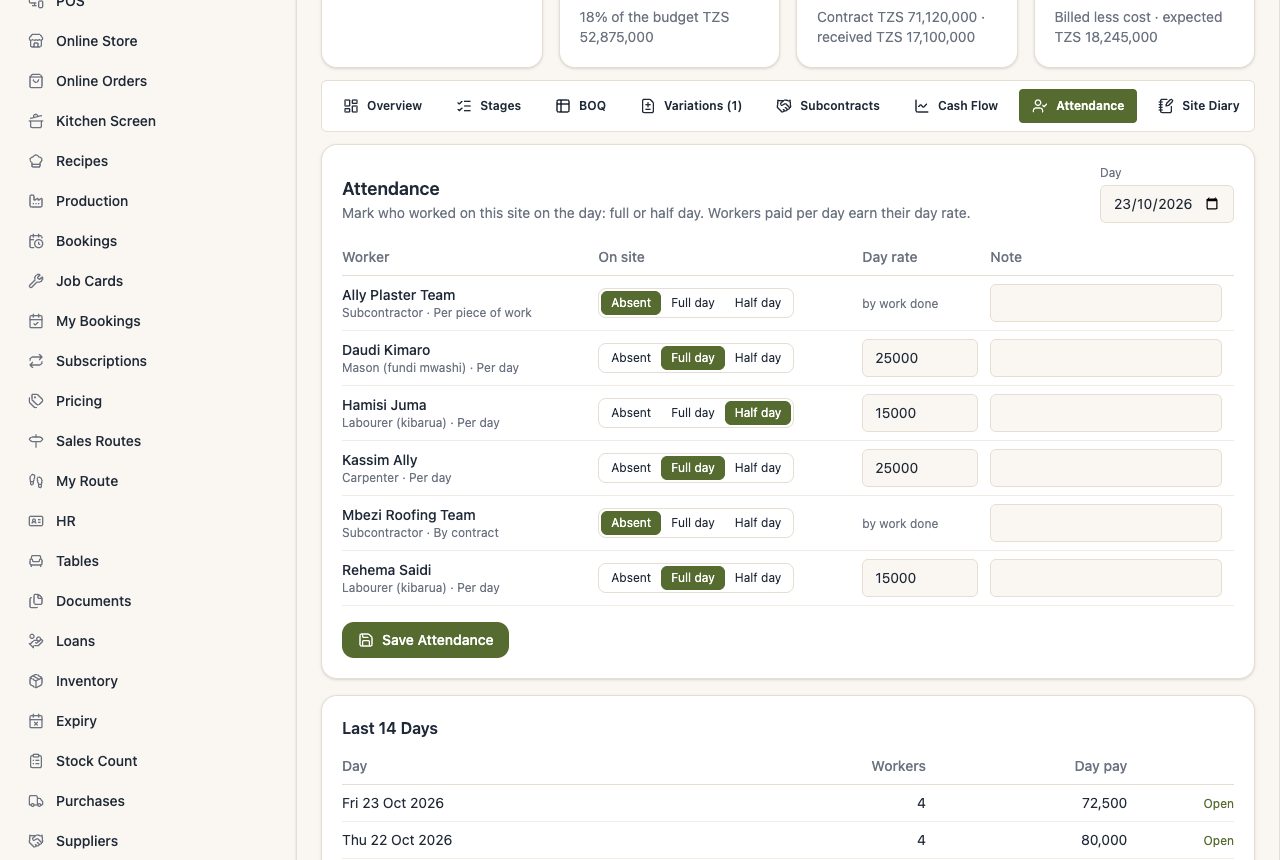The height and width of the screenshot is (860, 1280).
Task: Click Save Attendance button
Action: [425, 640]
